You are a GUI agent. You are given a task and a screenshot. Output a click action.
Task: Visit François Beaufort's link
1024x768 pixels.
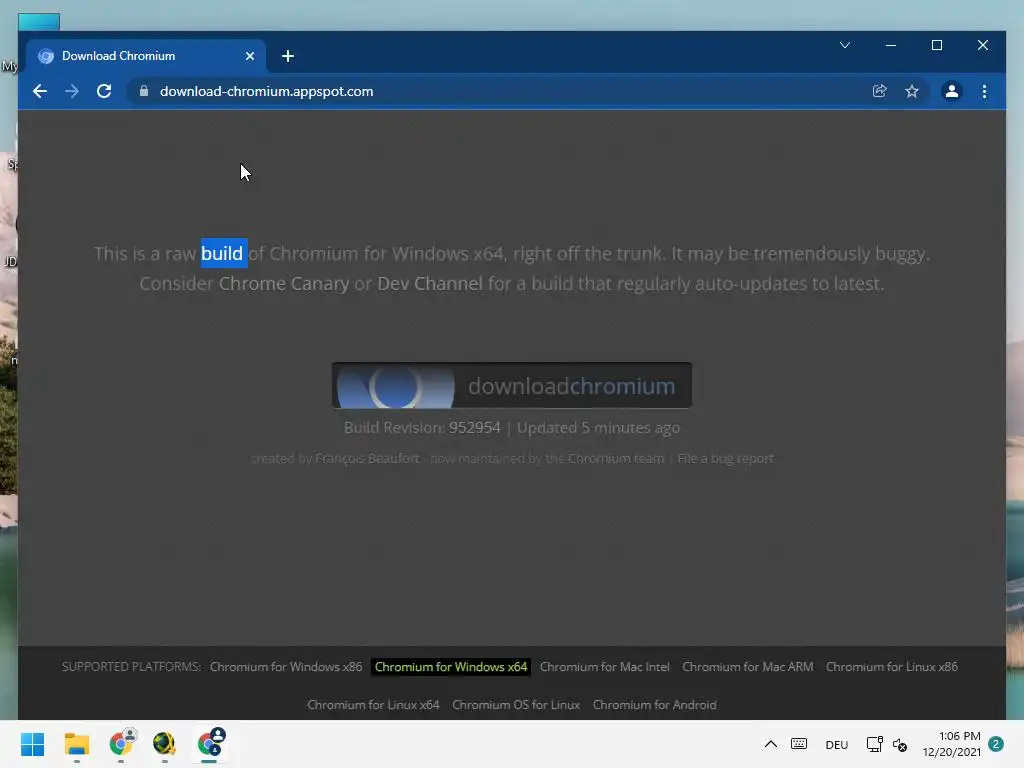click(x=367, y=458)
